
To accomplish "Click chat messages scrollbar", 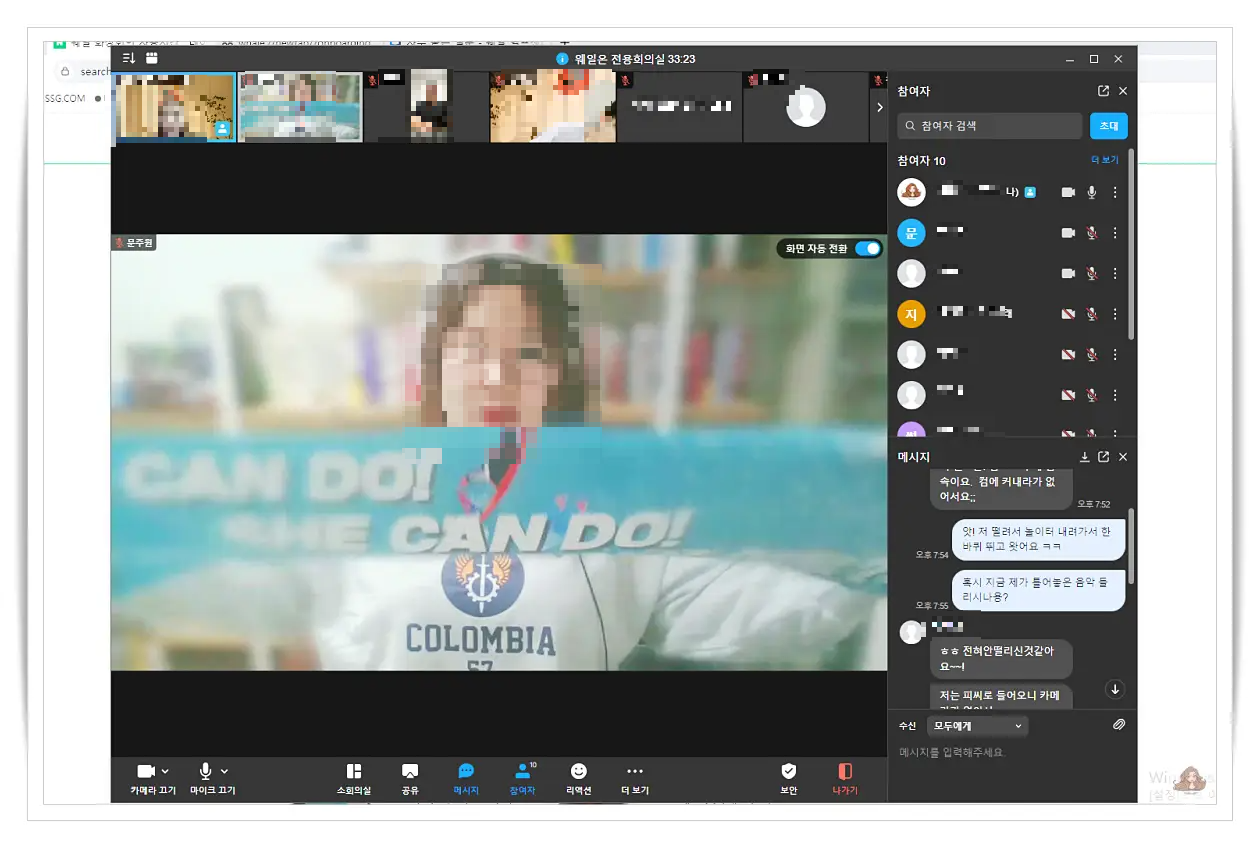I will click(x=1132, y=546).
